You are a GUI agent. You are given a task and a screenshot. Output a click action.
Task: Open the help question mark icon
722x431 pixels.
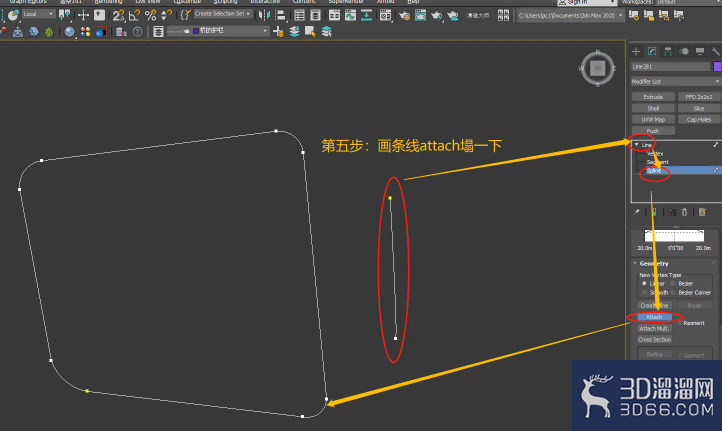click(137, 32)
